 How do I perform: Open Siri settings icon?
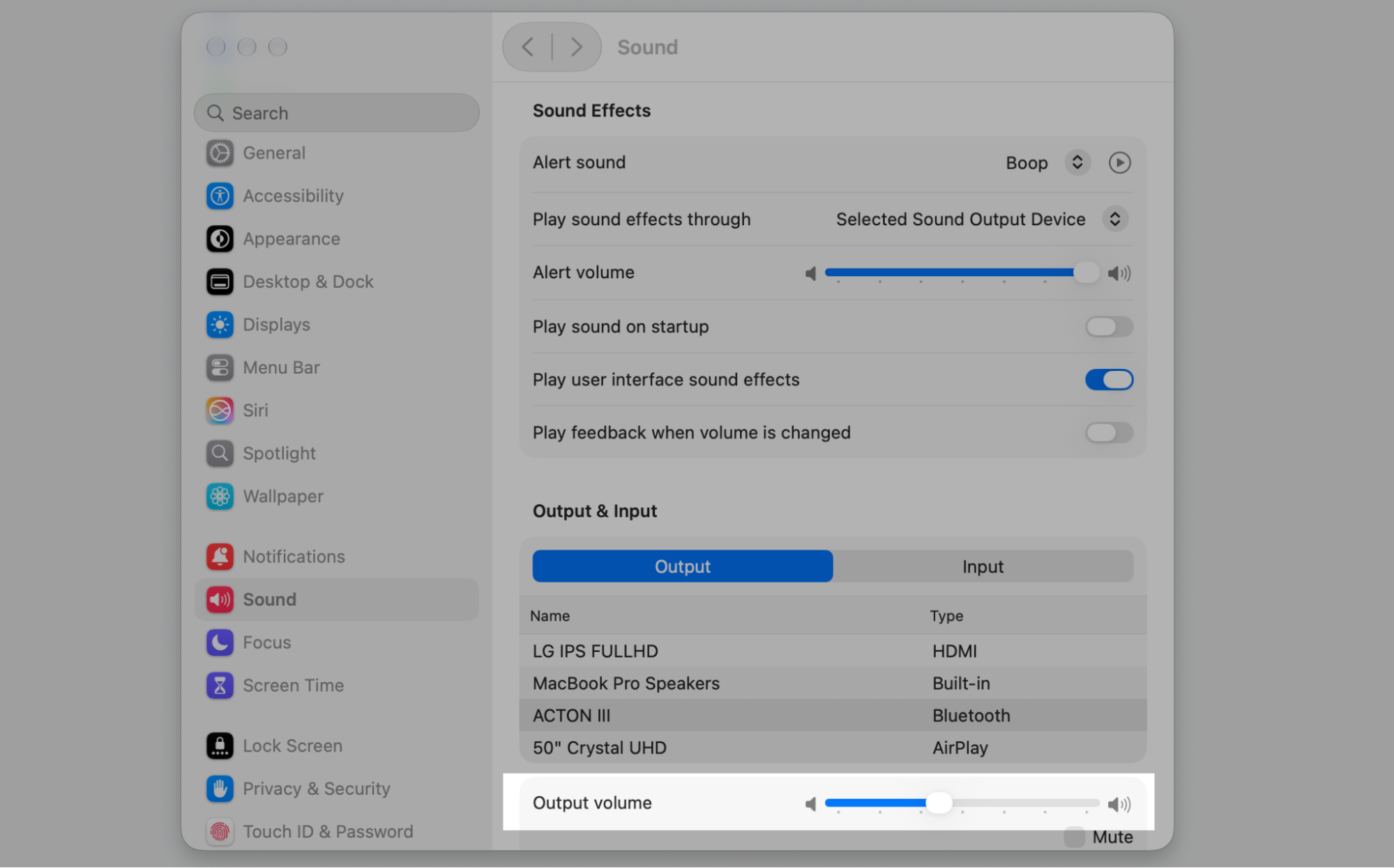(x=220, y=411)
